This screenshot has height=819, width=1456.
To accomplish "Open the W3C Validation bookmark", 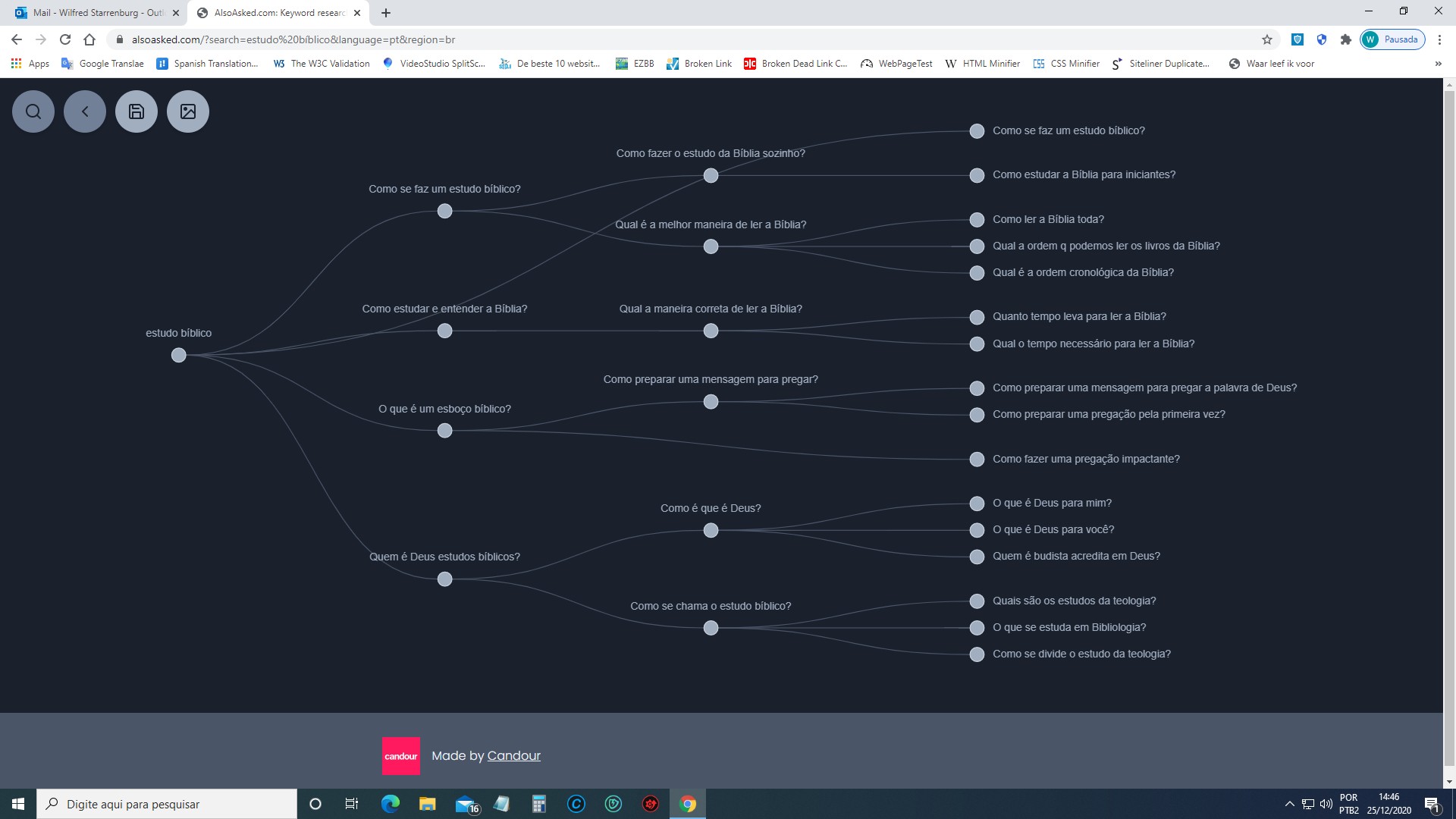I will [322, 64].
